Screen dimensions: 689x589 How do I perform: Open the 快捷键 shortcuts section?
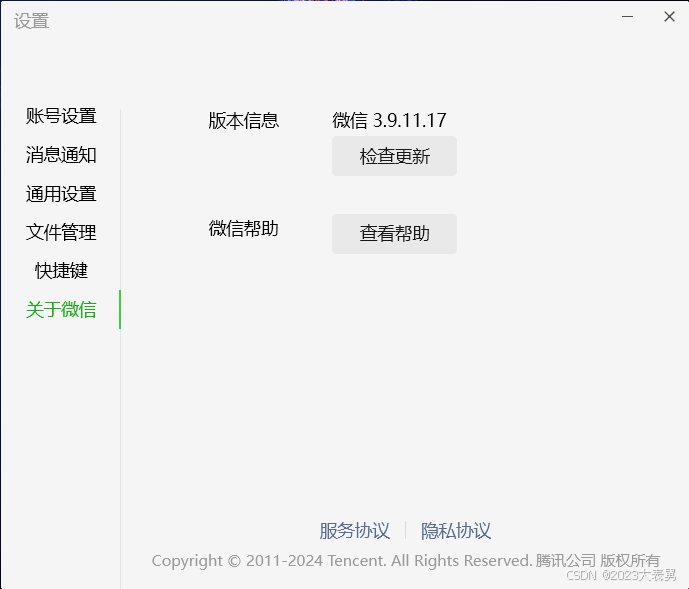(x=61, y=271)
